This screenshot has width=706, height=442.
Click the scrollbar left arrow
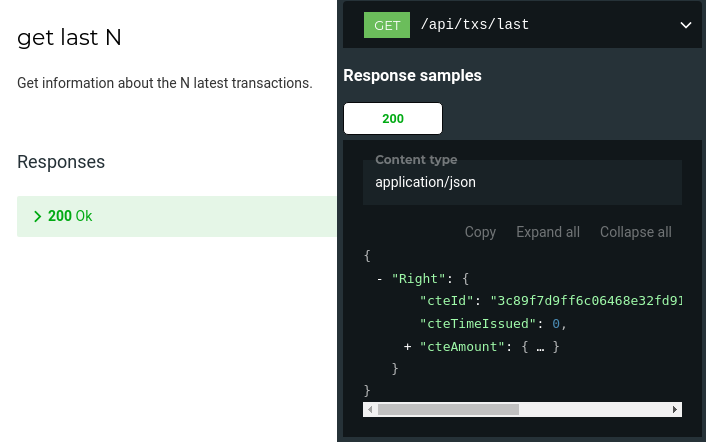pos(370,409)
